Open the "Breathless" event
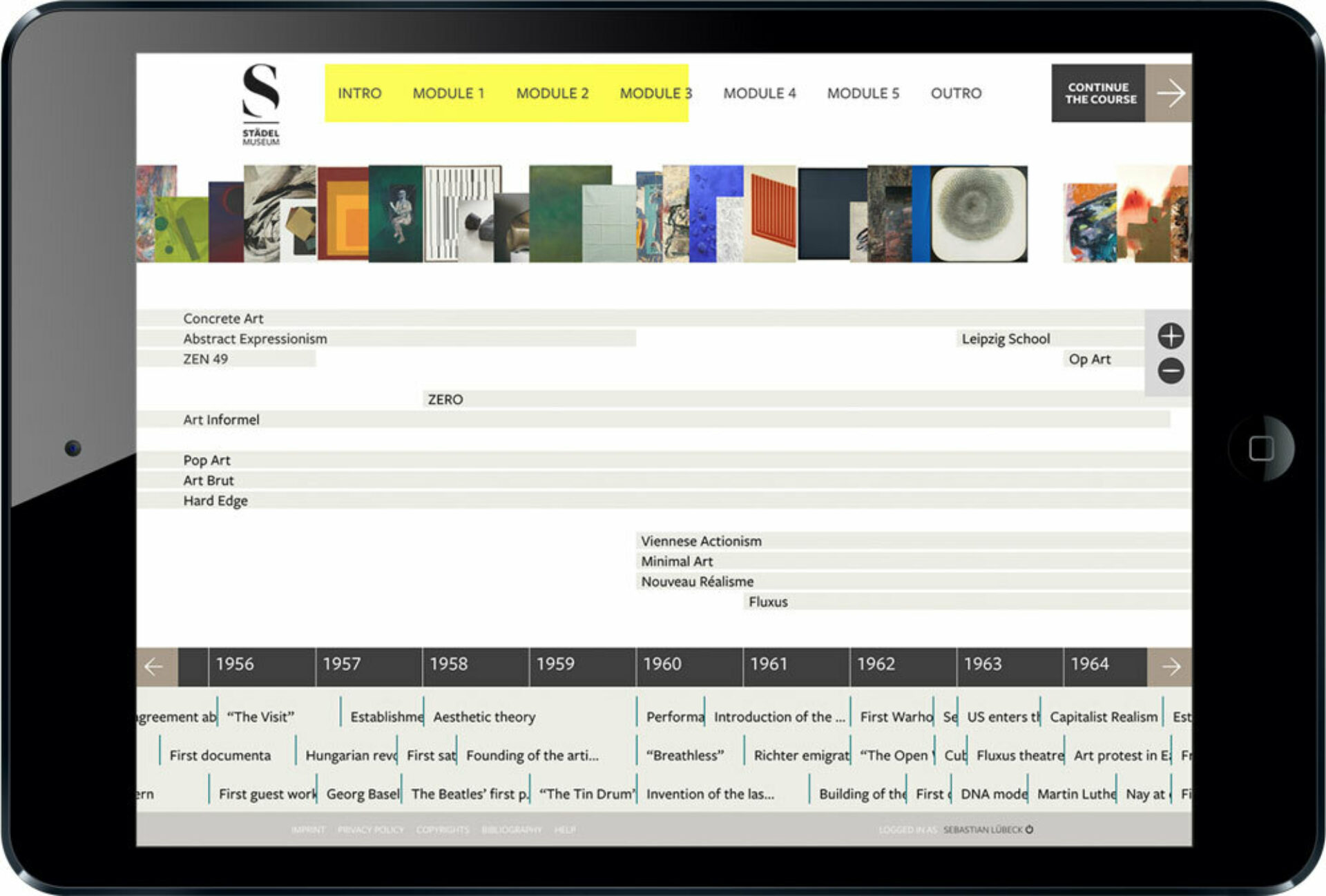Image resolution: width=1326 pixels, height=896 pixels. pos(685,755)
